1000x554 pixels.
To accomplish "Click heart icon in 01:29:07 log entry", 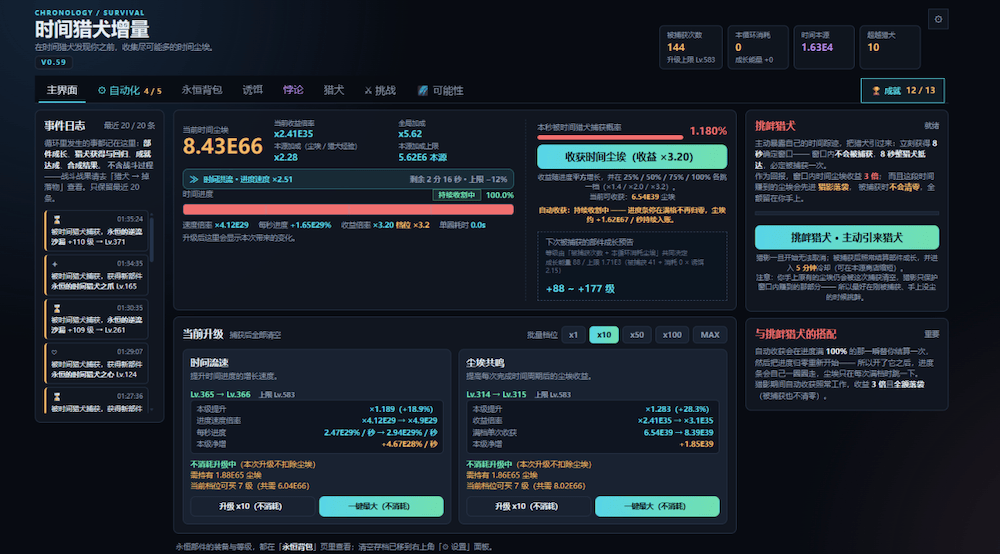I will [x=54, y=352].
